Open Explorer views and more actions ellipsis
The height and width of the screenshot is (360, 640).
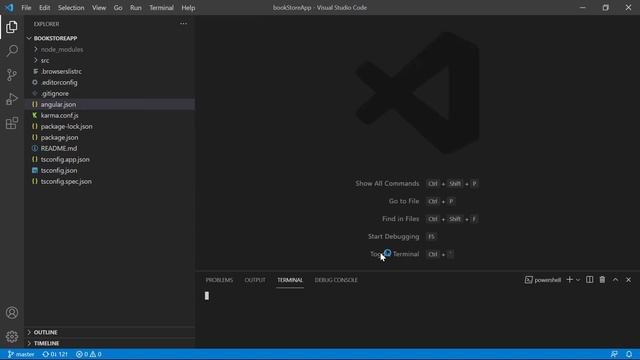tap(183, 24)
